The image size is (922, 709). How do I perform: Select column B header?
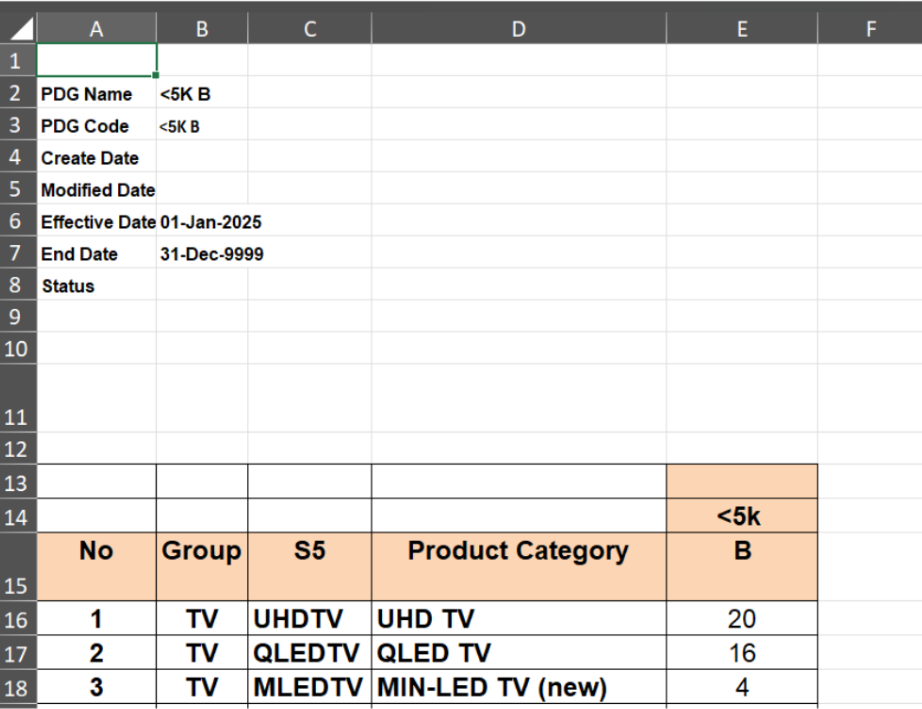point(202,29)
